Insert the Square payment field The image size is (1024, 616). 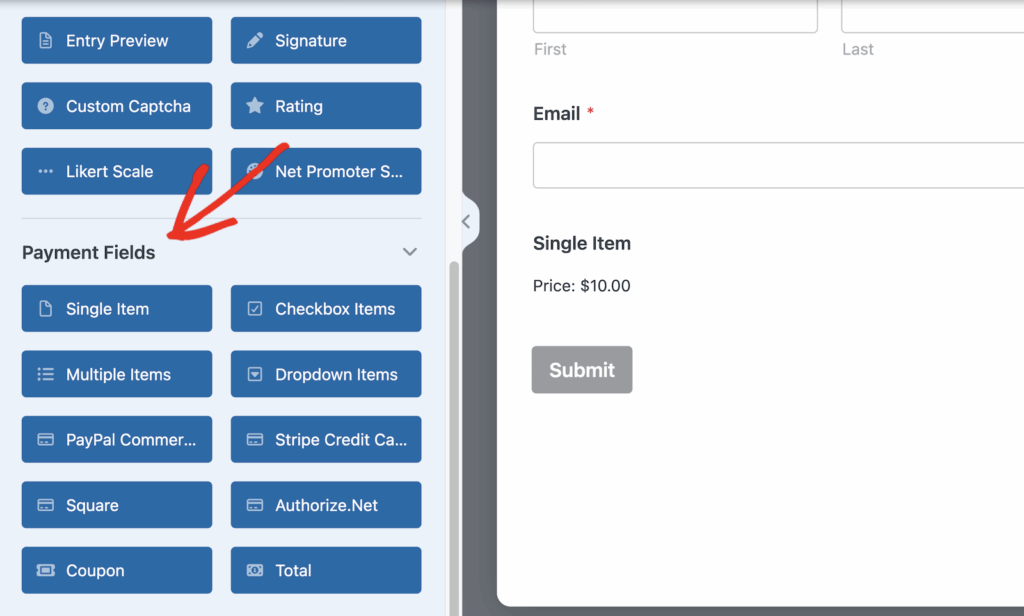[x=117, y=505]
